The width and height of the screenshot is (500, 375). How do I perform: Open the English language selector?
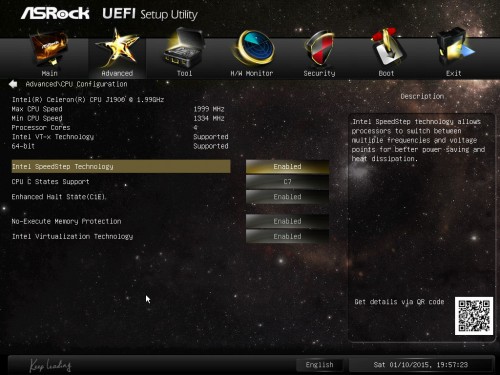click(x=320, y=365)
